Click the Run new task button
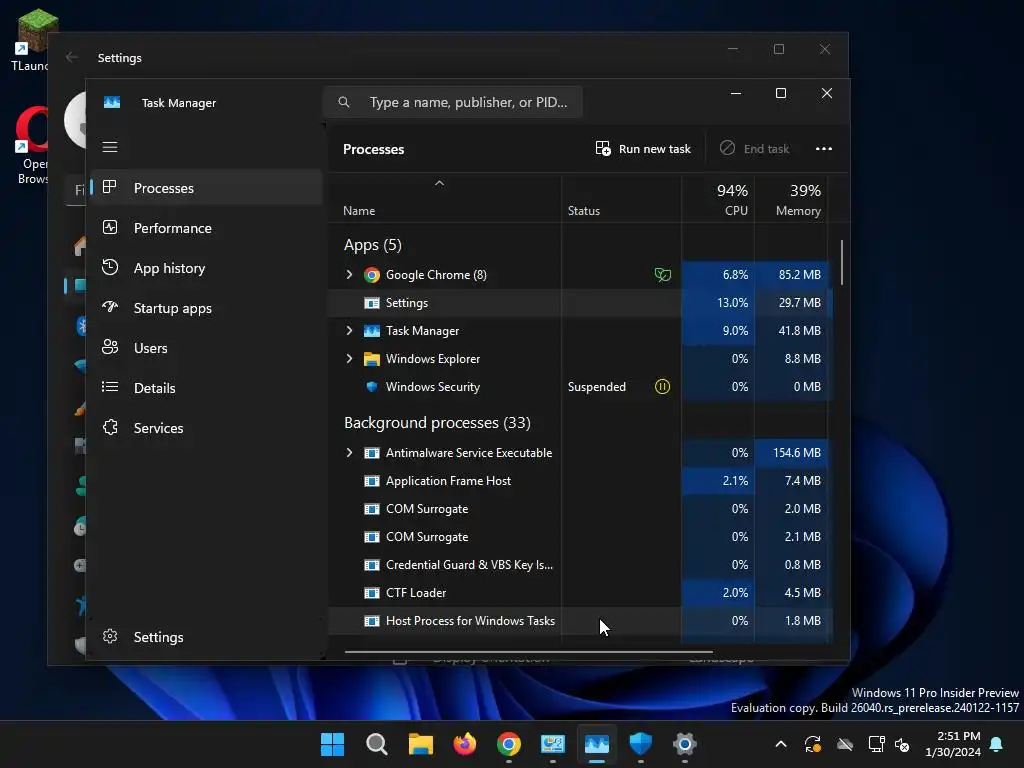Image resolution: width=1024 pixels, height=768 pixels. click(643, 149)
